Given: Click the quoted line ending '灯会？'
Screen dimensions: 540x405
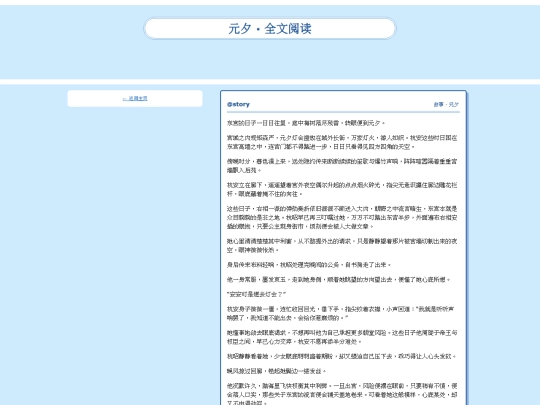Looking at the screenshot, I should 256,294.
